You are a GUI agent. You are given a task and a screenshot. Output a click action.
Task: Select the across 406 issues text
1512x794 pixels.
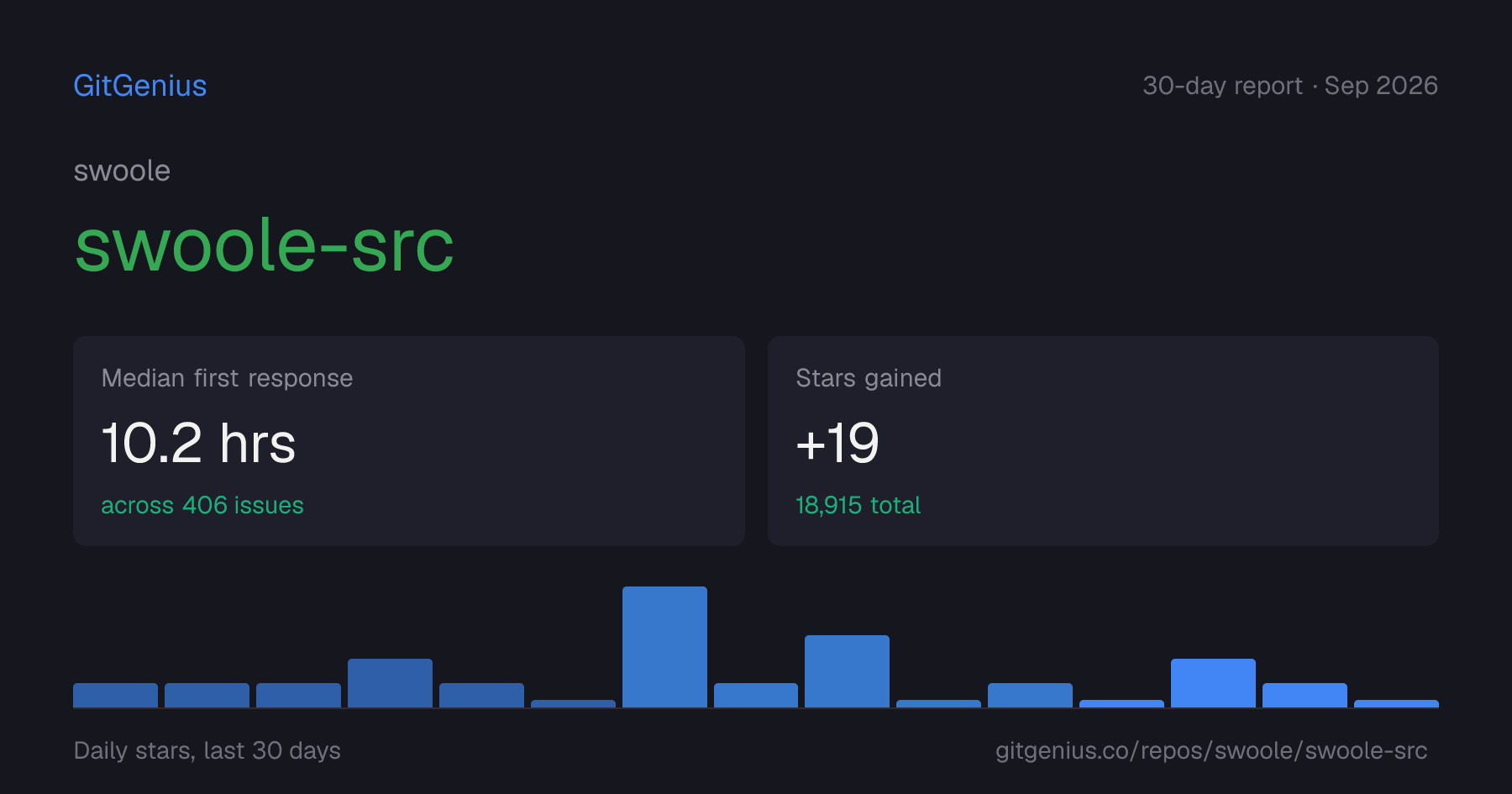click(x=202, y=505)
